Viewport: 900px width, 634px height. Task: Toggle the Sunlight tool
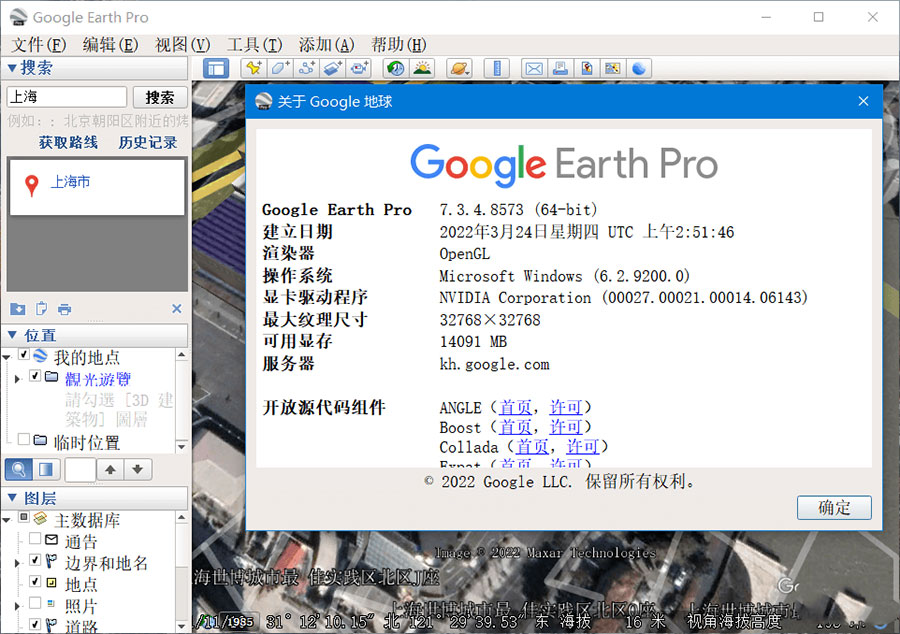tap(421, 67)
